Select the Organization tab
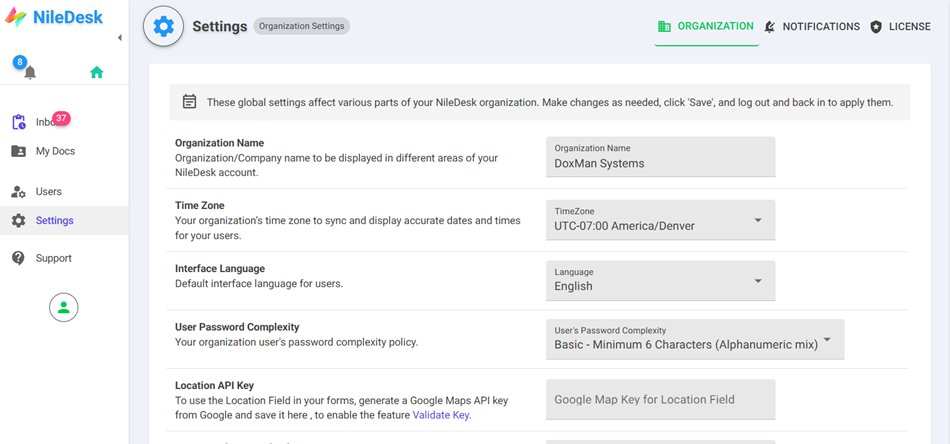The image size is (950, 444). tap(705, 27)
